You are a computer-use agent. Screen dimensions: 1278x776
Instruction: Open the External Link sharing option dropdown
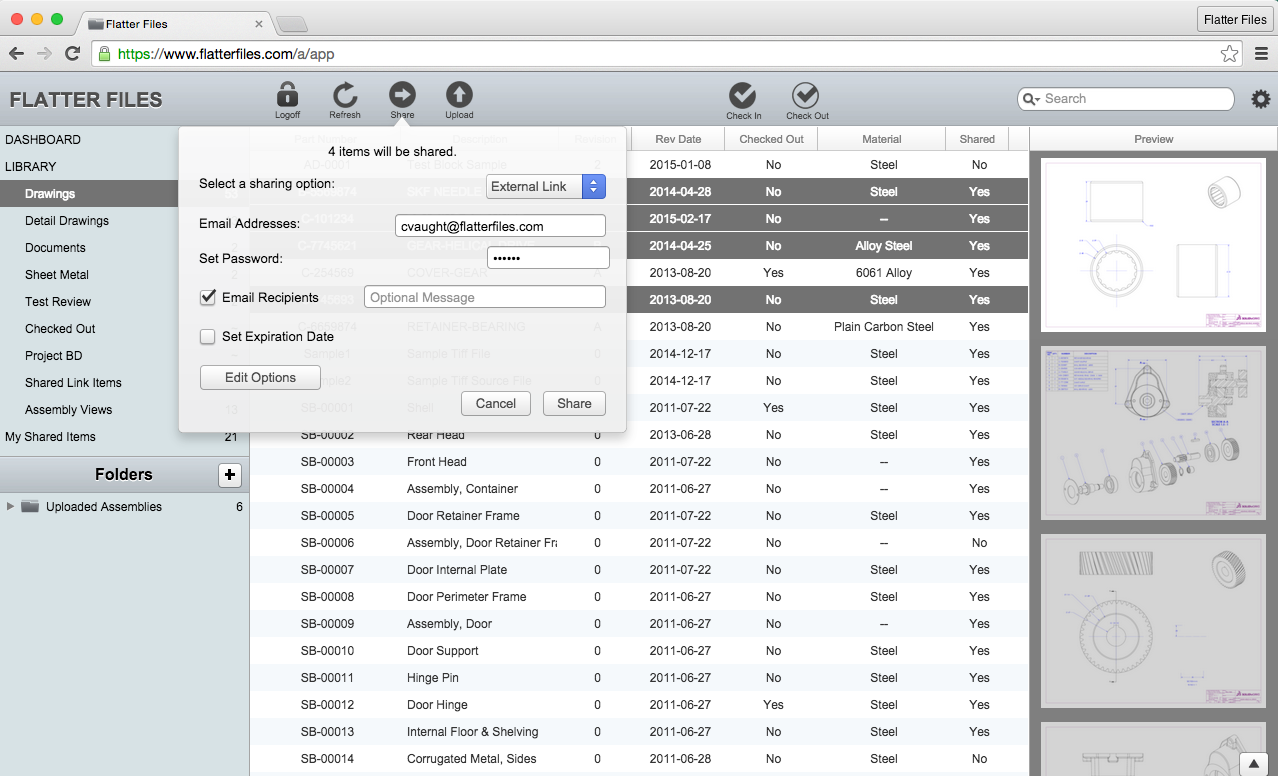tap(546, 186)
